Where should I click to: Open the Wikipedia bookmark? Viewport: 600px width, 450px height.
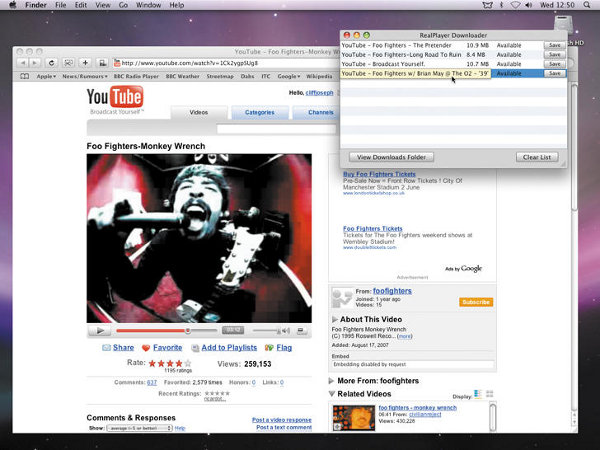(319, 76)
